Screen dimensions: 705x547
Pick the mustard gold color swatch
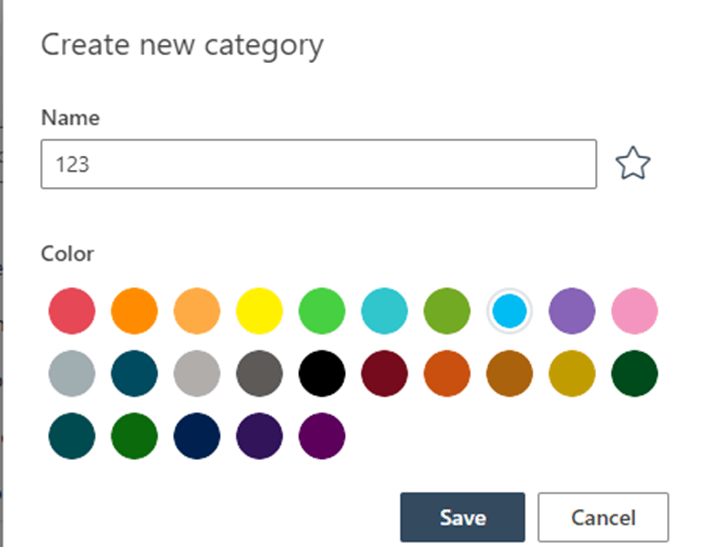click(572, 374)
